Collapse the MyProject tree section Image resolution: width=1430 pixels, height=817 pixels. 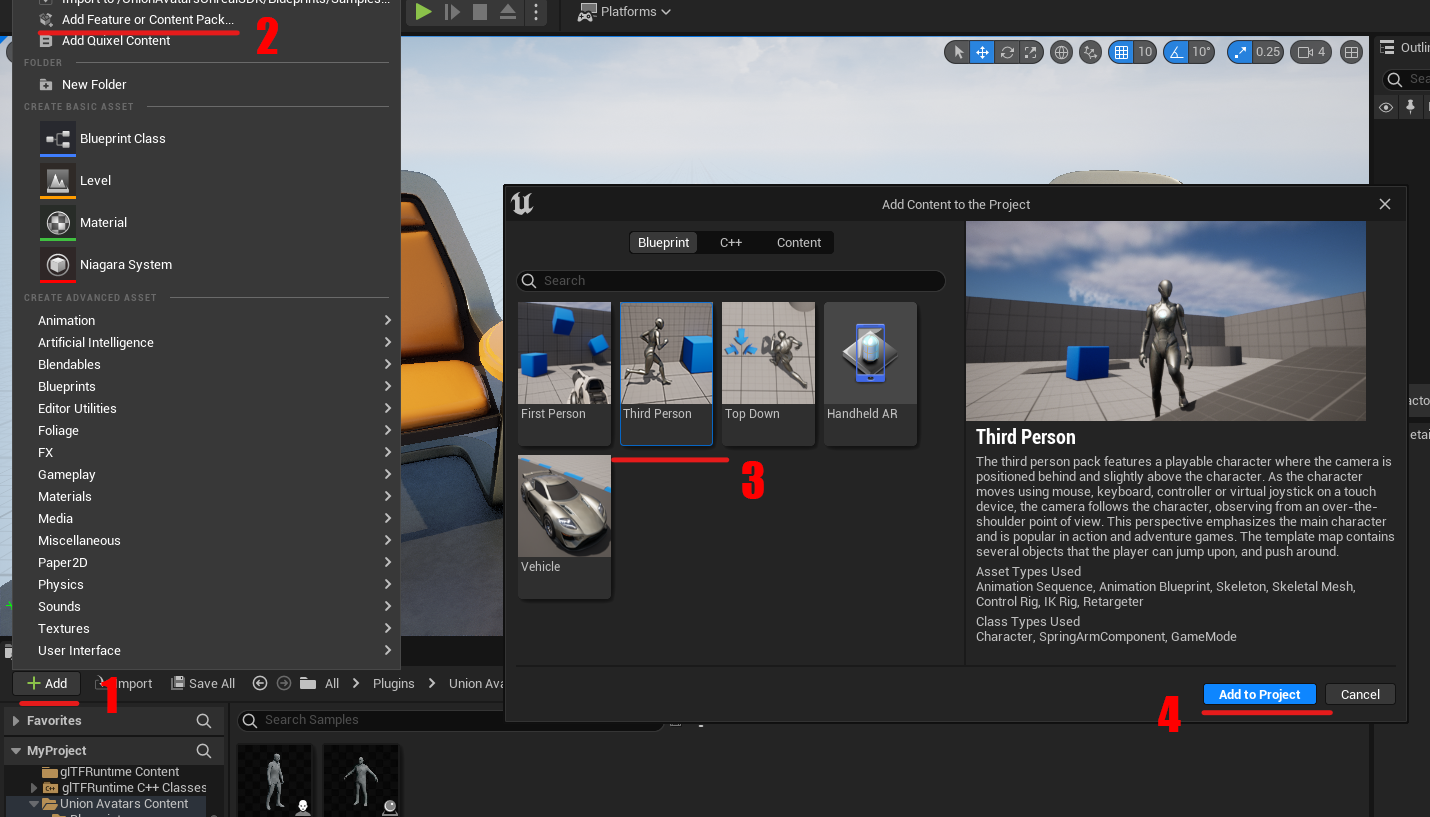[x=15, y=751]
